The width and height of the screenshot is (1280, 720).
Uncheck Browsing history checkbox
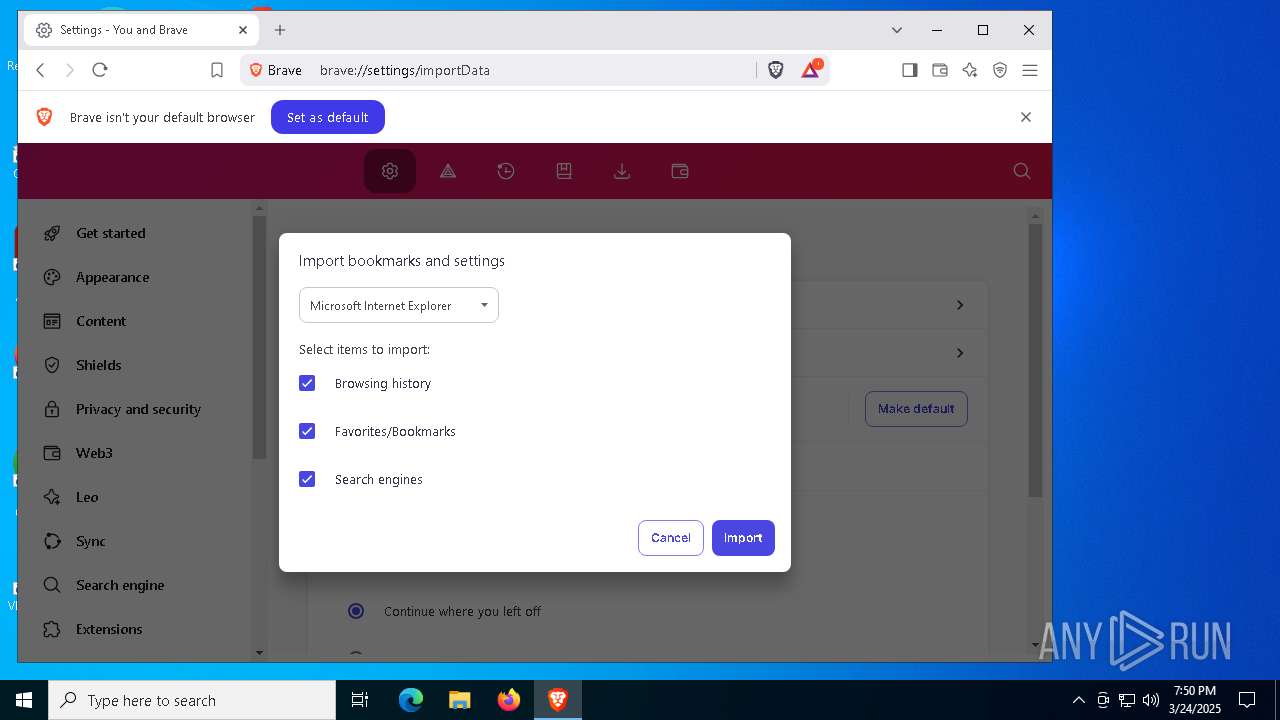click(x=307, y=383)
